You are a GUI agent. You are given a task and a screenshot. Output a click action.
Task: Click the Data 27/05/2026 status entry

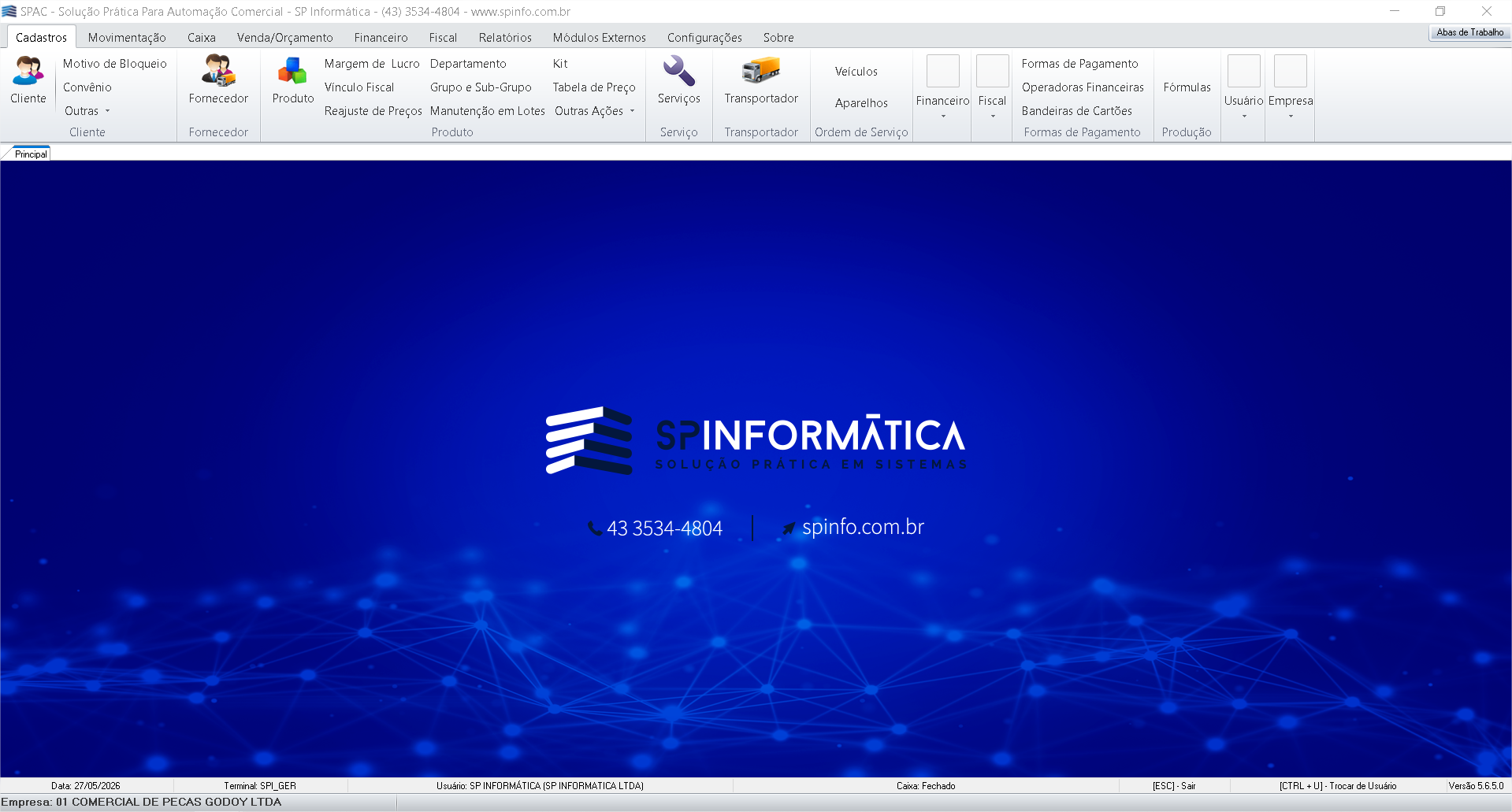point(86,786)
